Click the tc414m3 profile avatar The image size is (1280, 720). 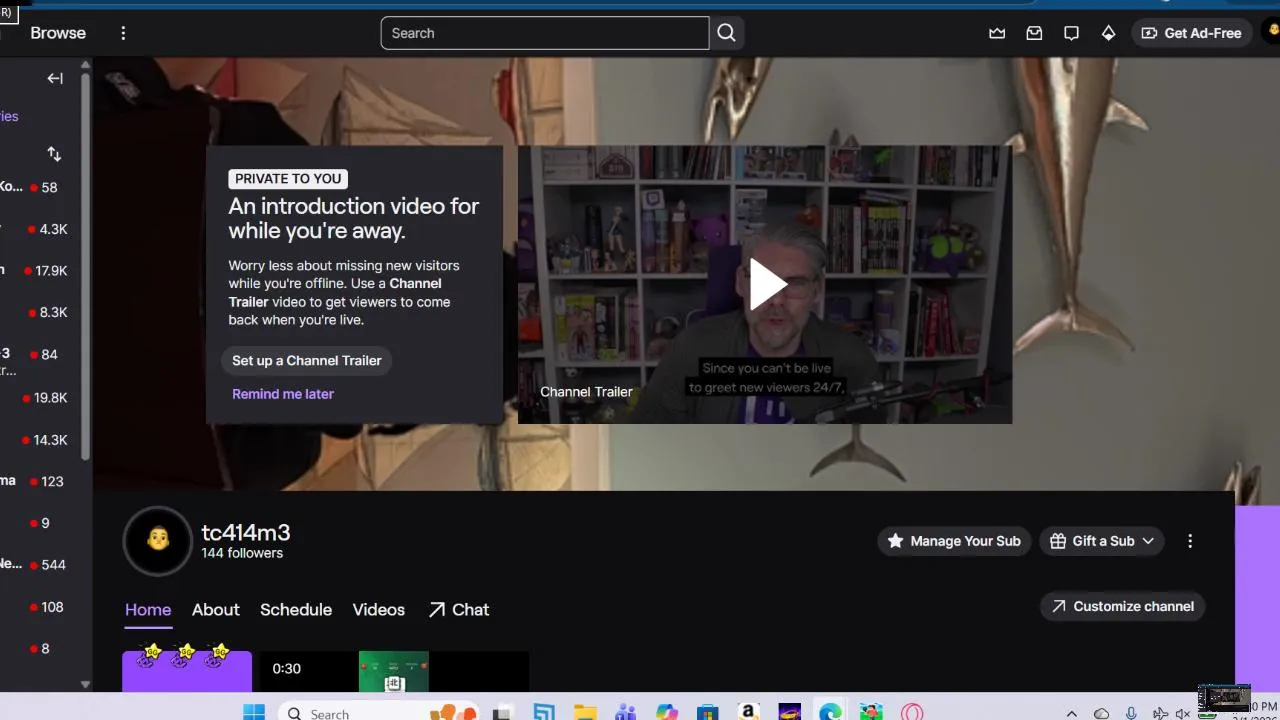[x=157, y=541]
